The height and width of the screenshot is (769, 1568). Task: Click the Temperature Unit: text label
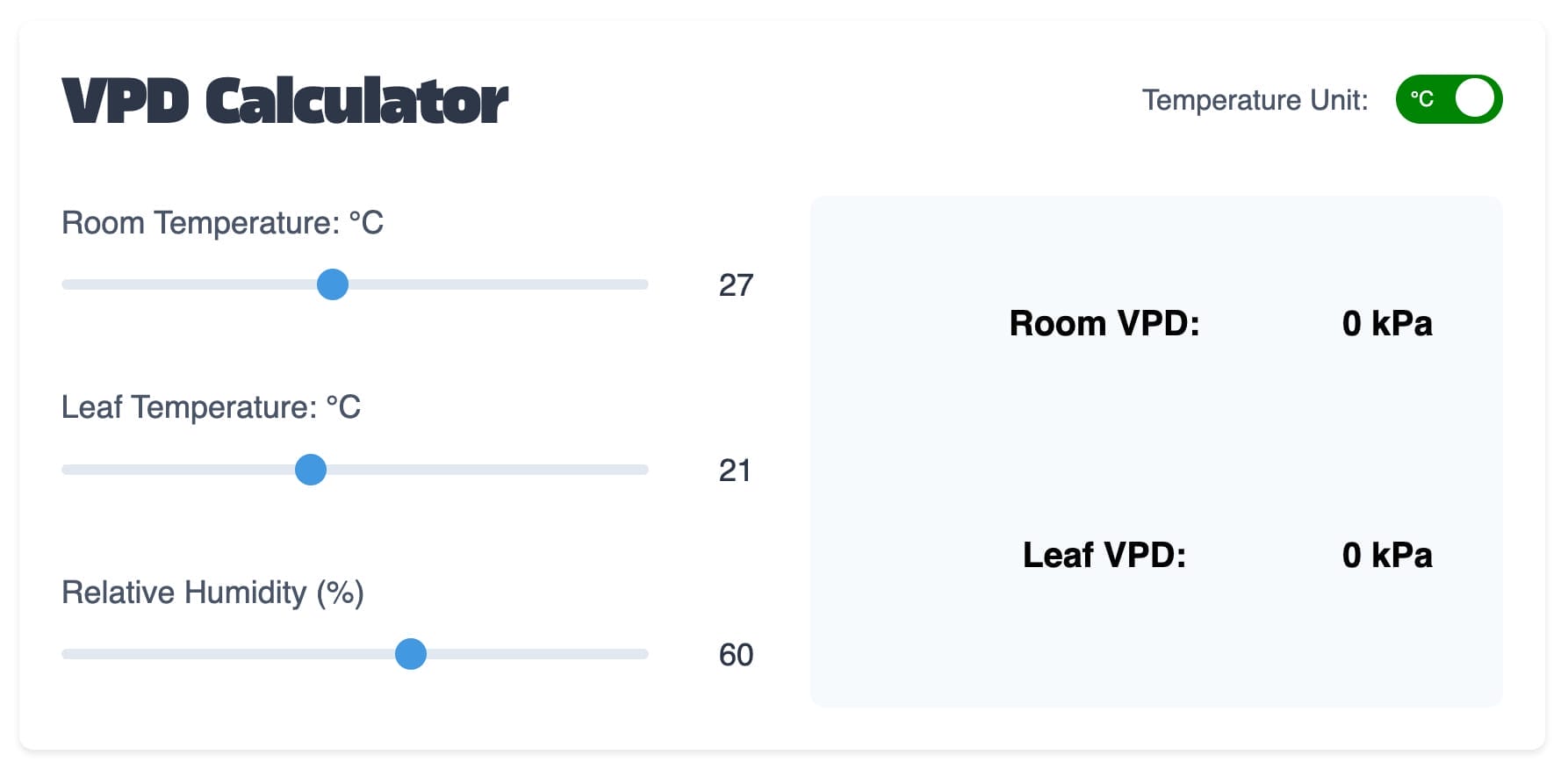(1255, 99)
